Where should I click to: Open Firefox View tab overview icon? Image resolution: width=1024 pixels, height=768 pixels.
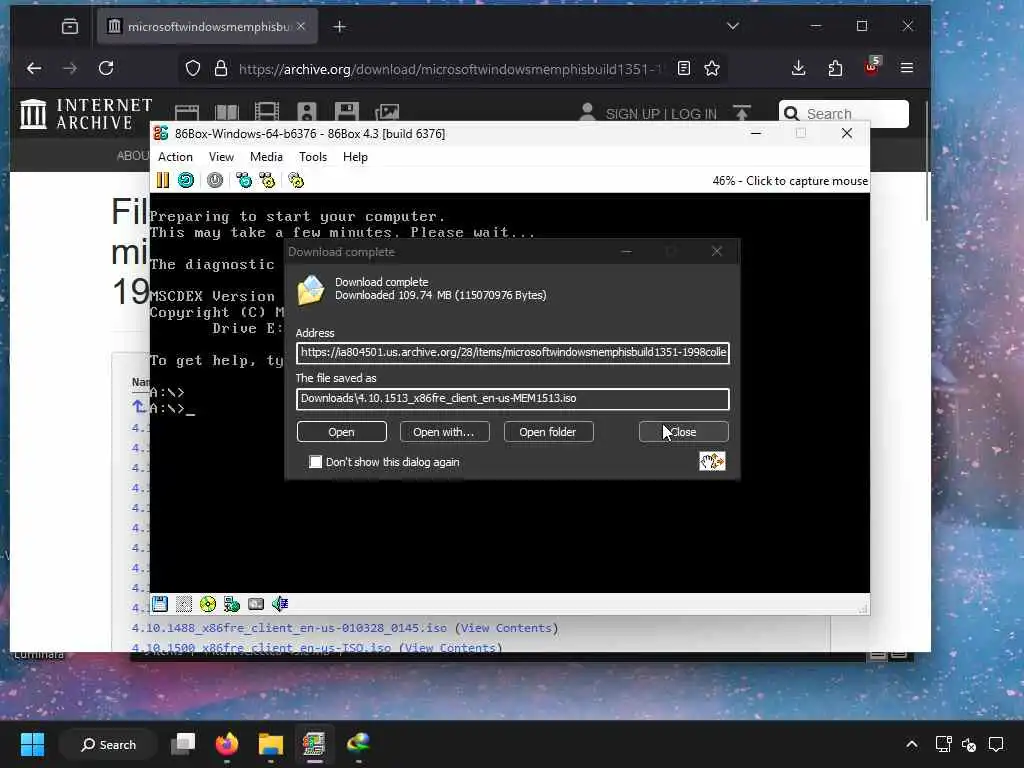click(70, 26)
